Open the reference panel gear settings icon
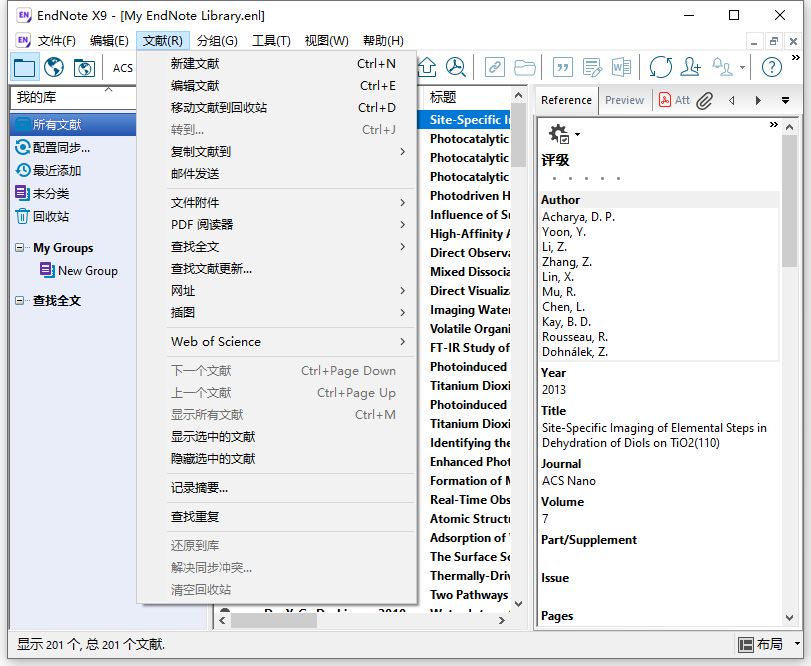 point(559,134)
